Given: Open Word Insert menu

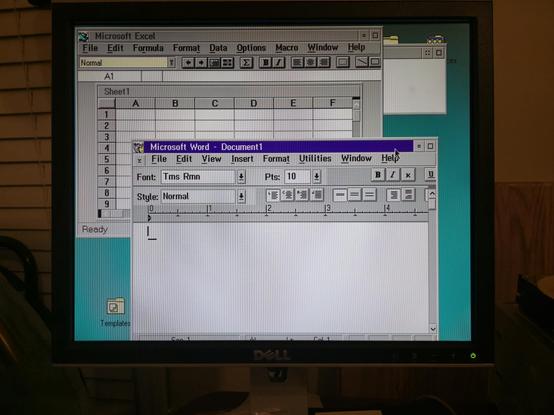Looking at the screenshot, I should 242,159.
